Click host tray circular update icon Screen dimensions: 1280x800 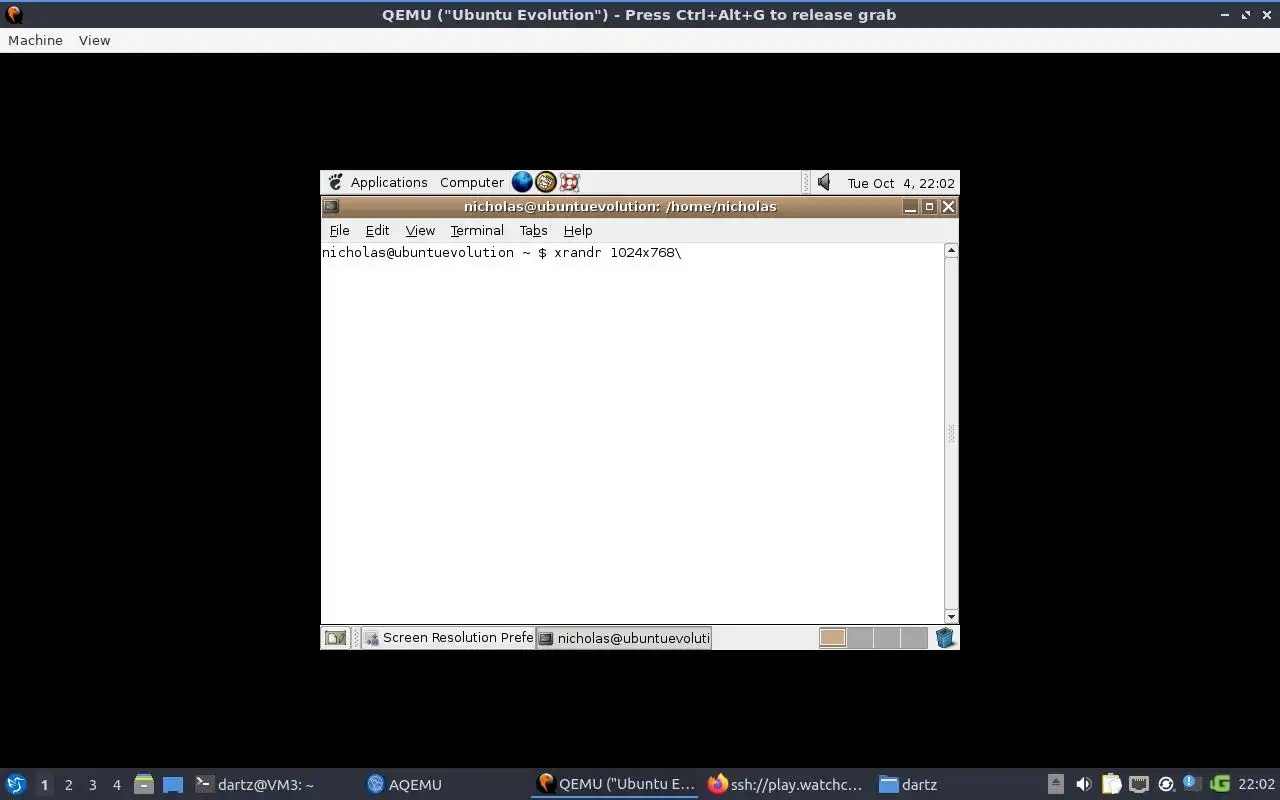1165,784
